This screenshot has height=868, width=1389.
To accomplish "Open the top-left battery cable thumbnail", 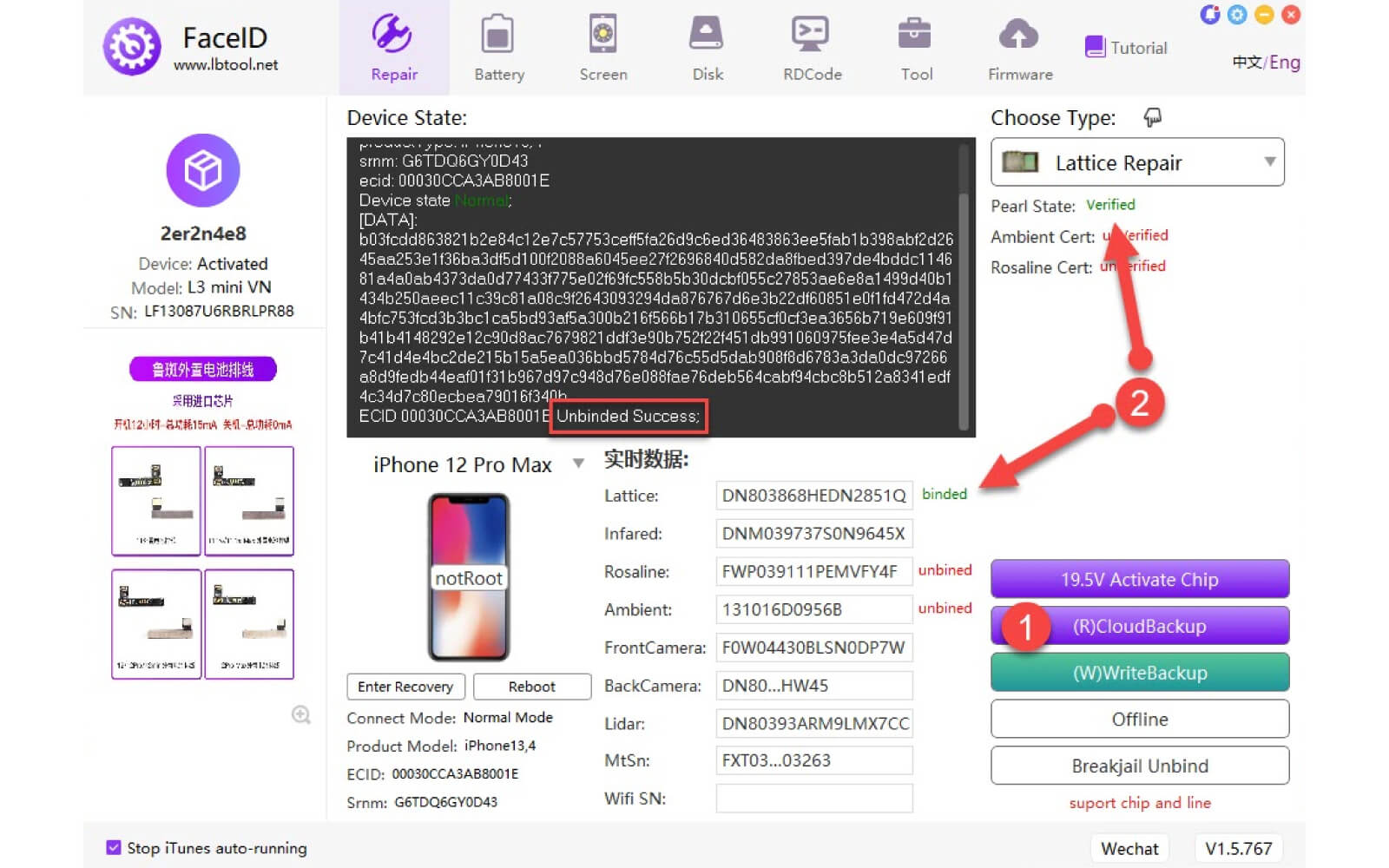I will [x=156, y=501].
